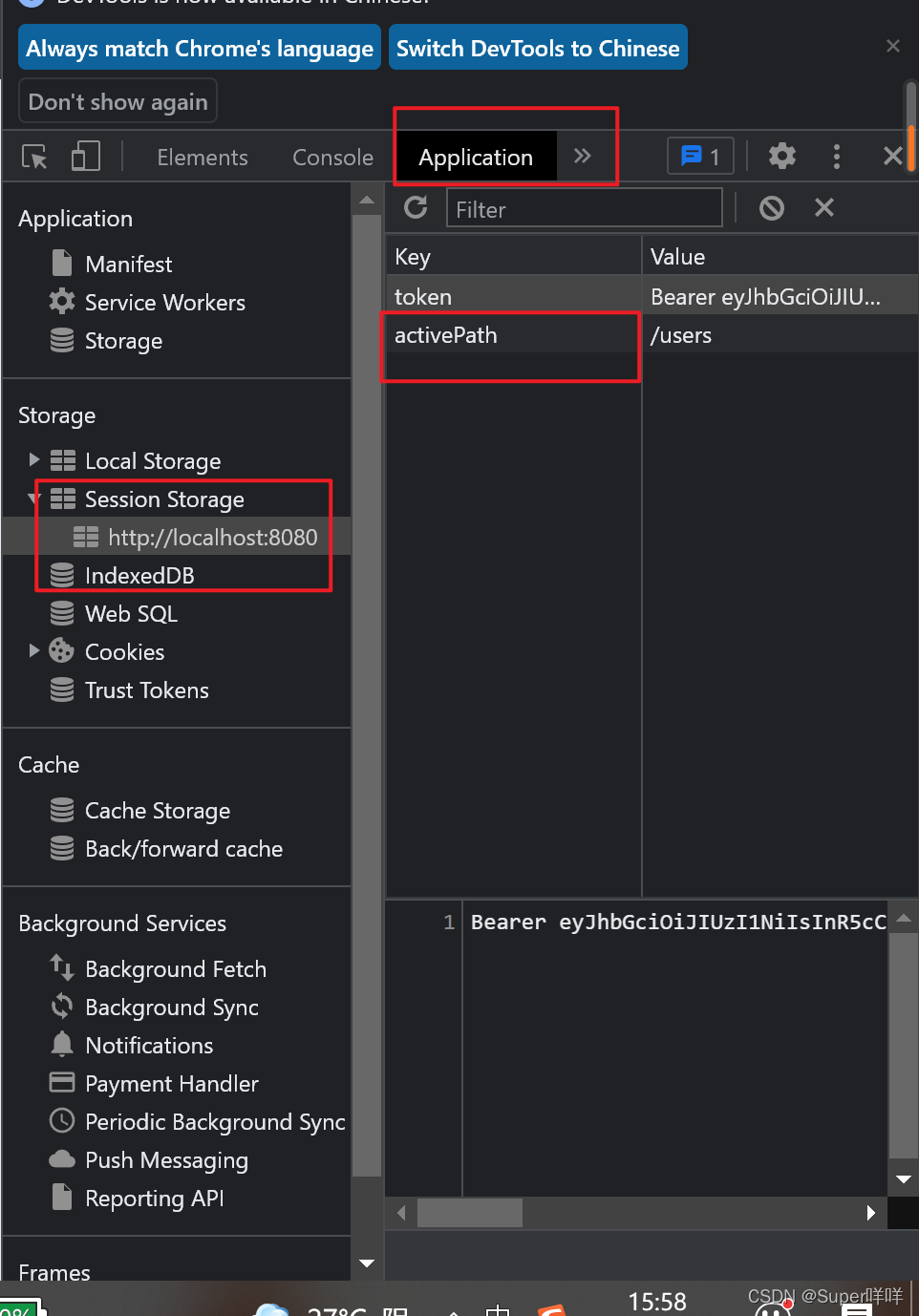Open the issues counter badge
This screenshot has height=1316, width=919.
click(x=700, y=157)
